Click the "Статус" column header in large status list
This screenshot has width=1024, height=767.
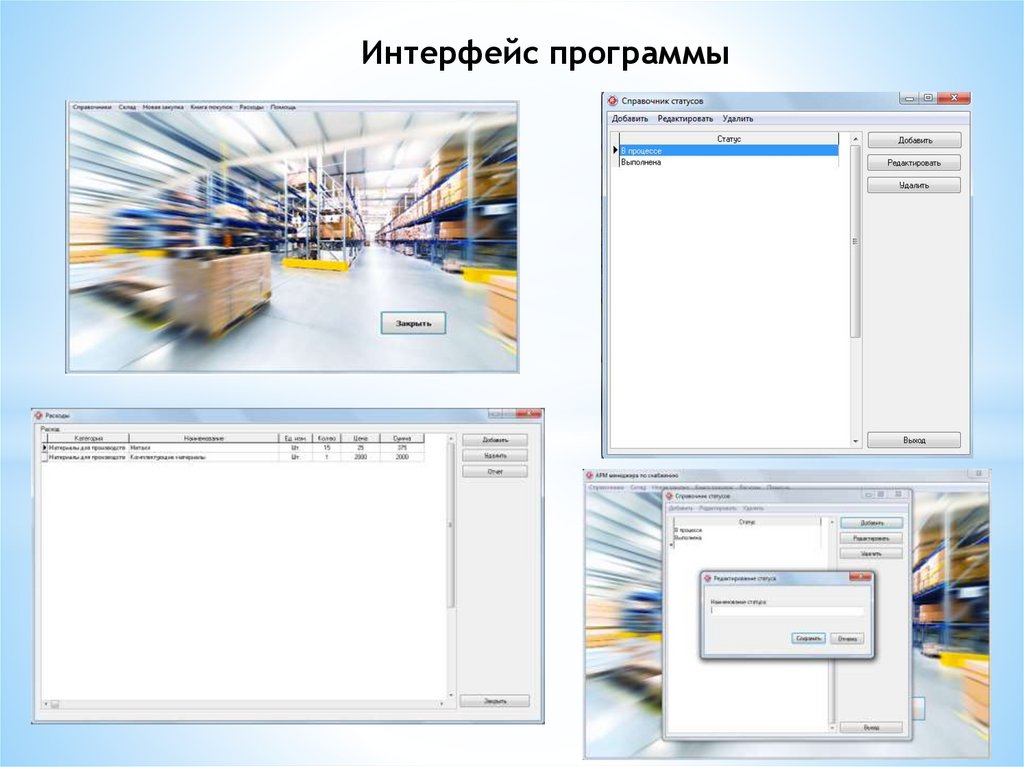728,139
